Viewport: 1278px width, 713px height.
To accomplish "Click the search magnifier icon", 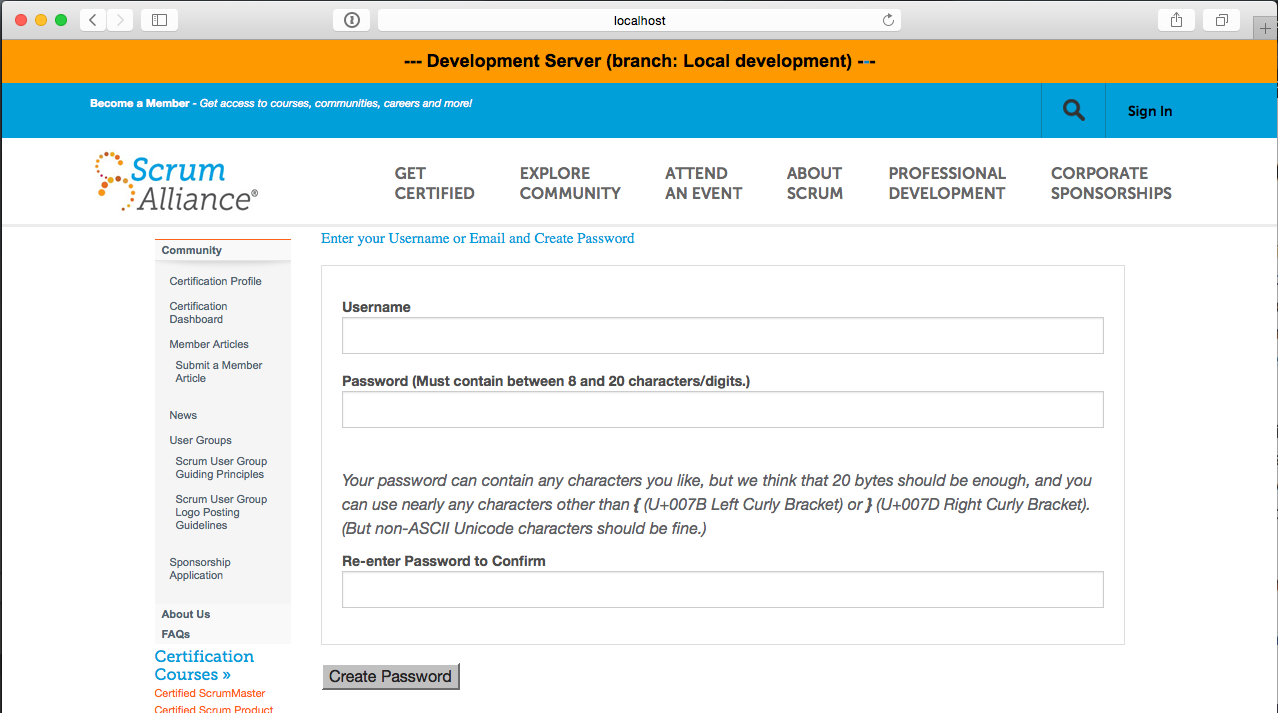I will (x=1073, y=111).
